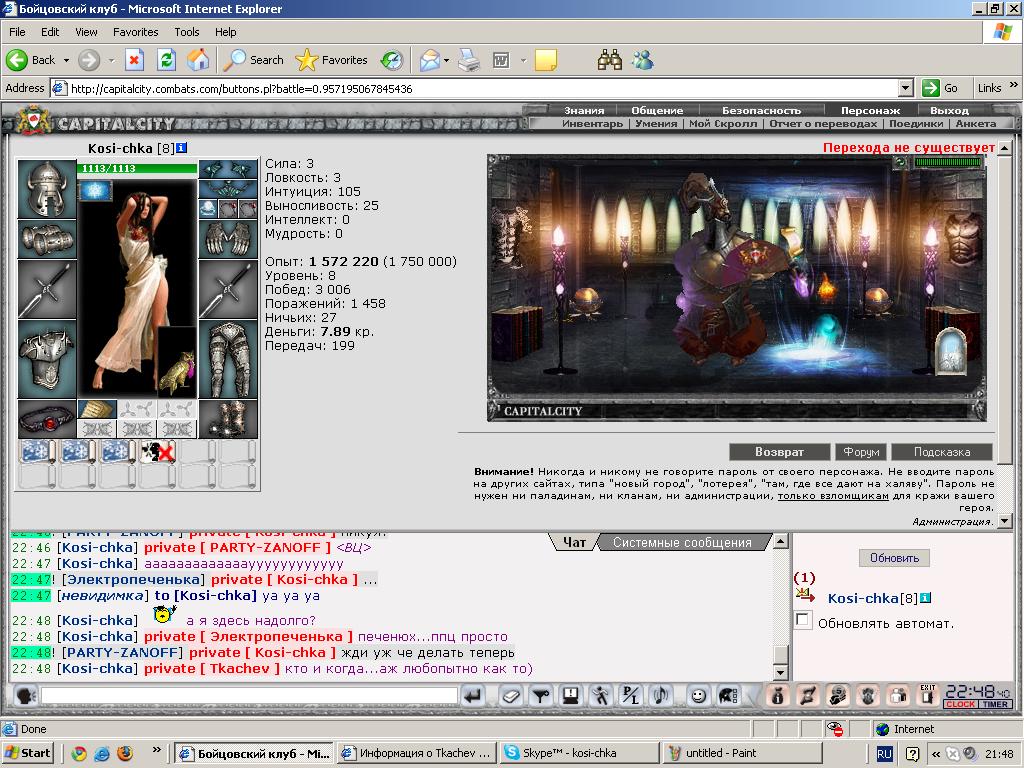This screenshot has height=768, width=1024.
Task: Check the 'Обновлять автомат.' checkbox
Action: 803,620
